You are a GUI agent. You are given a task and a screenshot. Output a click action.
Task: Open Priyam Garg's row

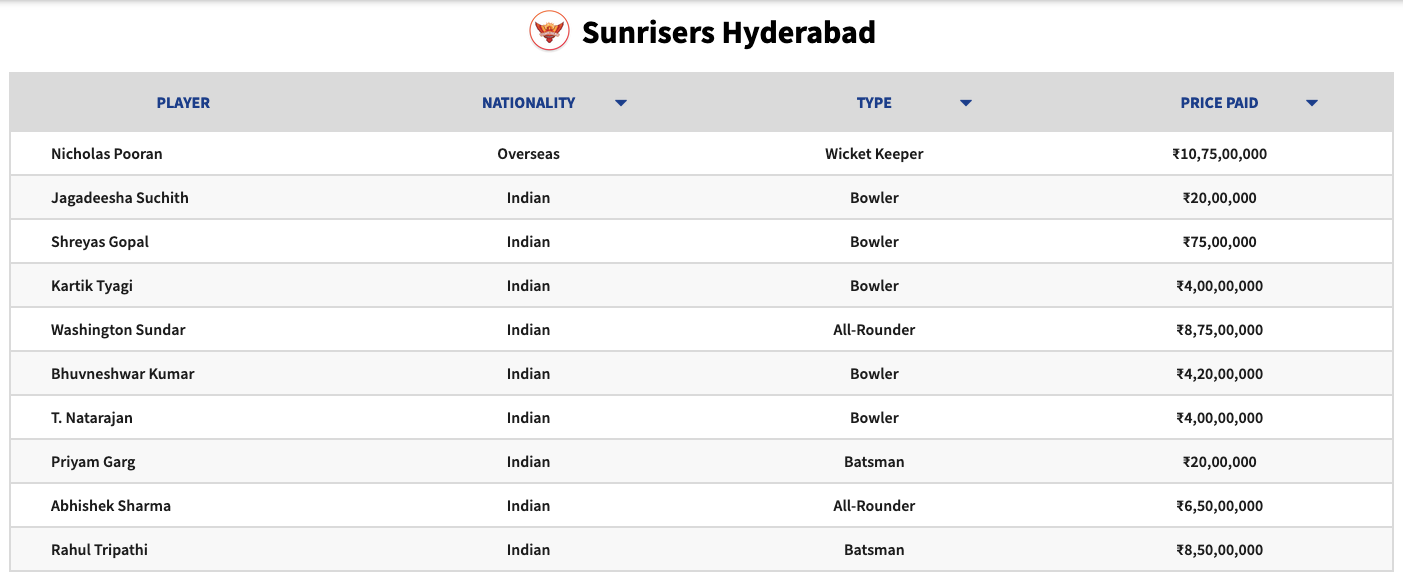point(701,462)
